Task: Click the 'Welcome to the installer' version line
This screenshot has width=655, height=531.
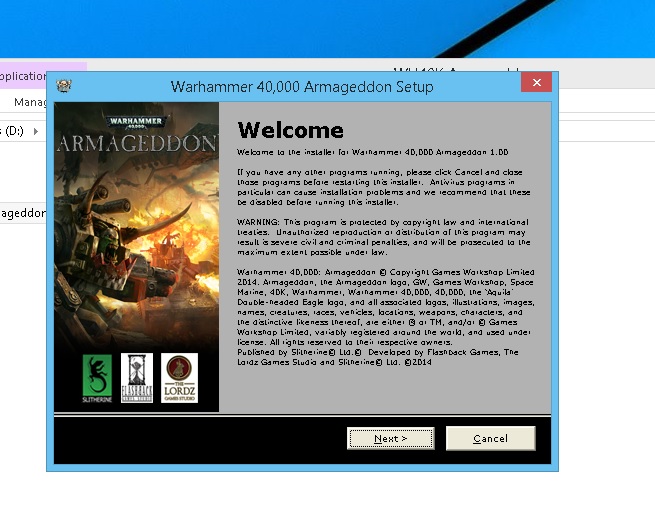Action: pyautogui.click(x=373, y=152)
